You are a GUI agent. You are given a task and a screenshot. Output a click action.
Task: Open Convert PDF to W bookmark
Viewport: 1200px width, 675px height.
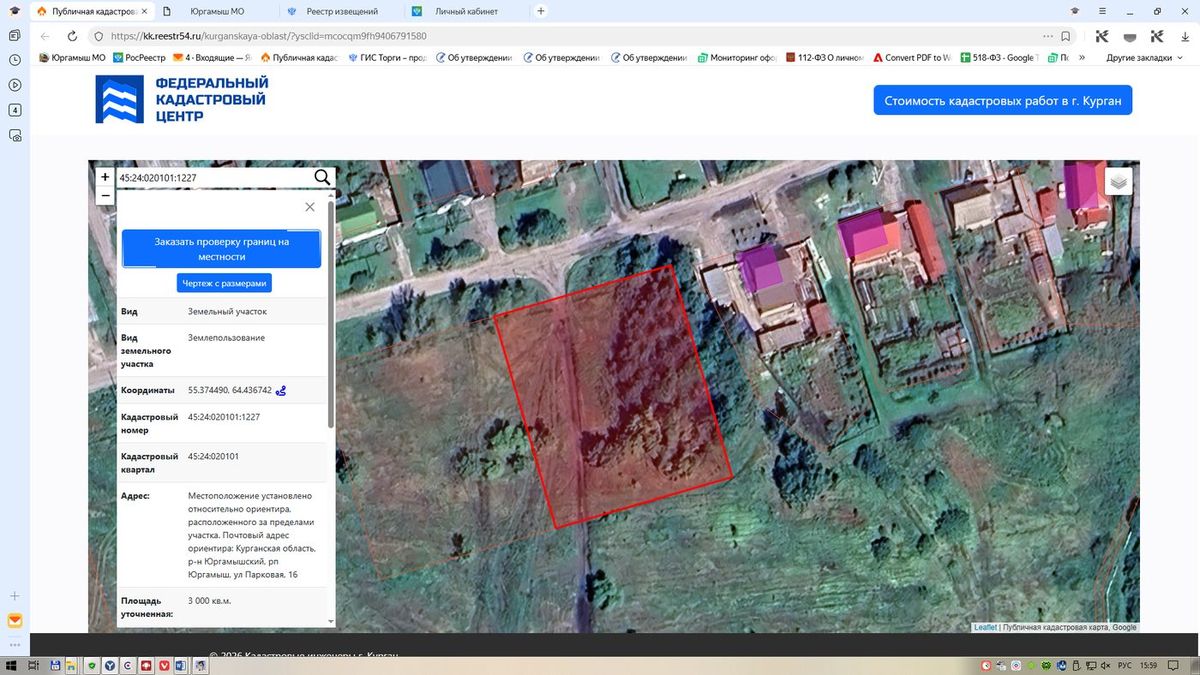tap(911, 58)
